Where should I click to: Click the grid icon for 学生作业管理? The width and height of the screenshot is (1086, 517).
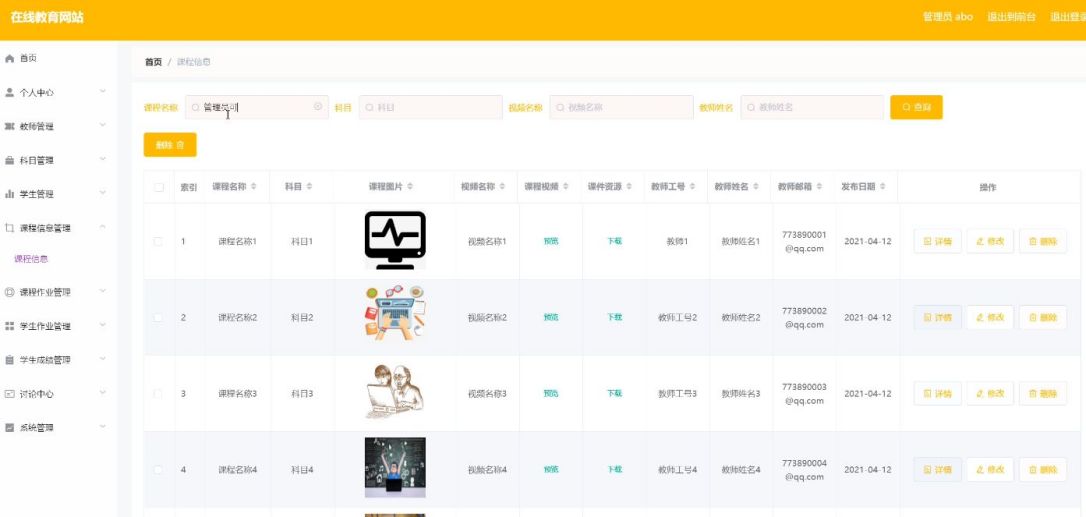pos(10,326)
